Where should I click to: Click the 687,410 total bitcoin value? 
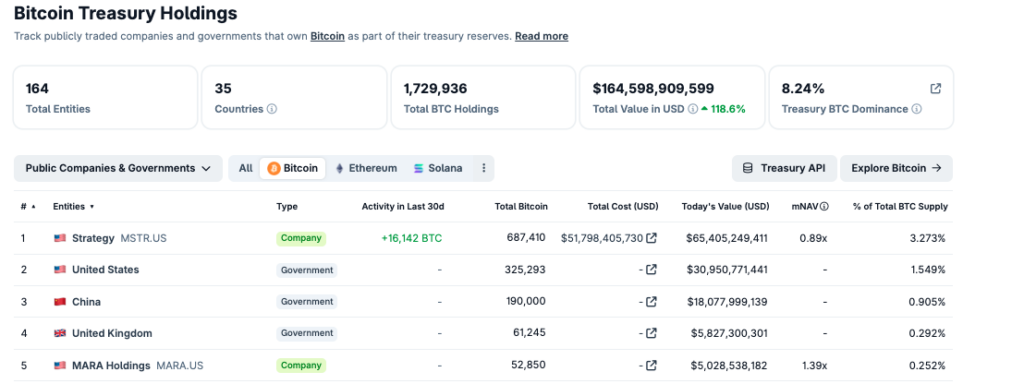point(526,238)
